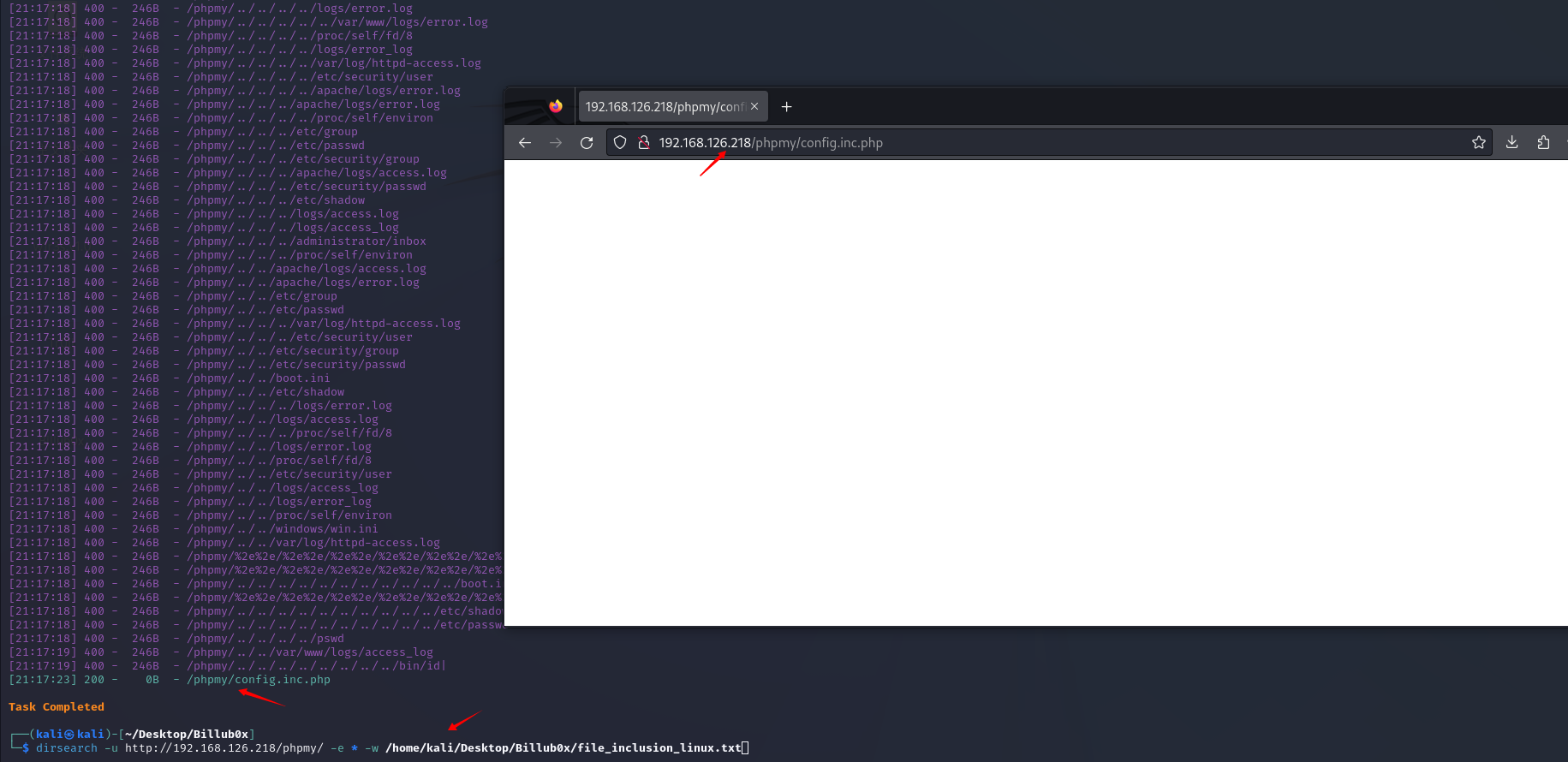The width and height of the screenshot is (1568, 762).
Task: Click the file_inclusion_linux.txt wordlist path
Action: tap(563, 748)
